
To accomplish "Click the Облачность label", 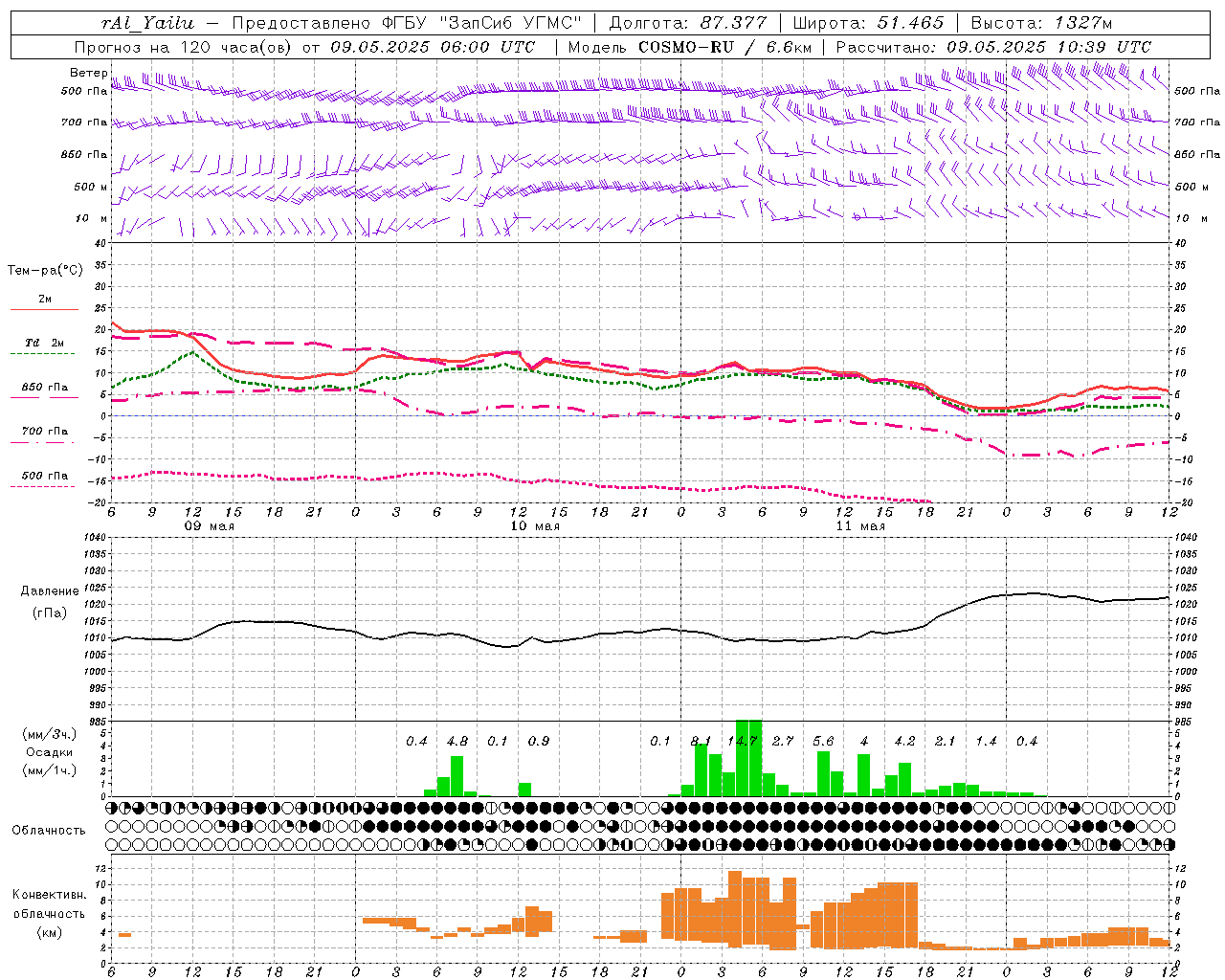I will pos(49,831).
